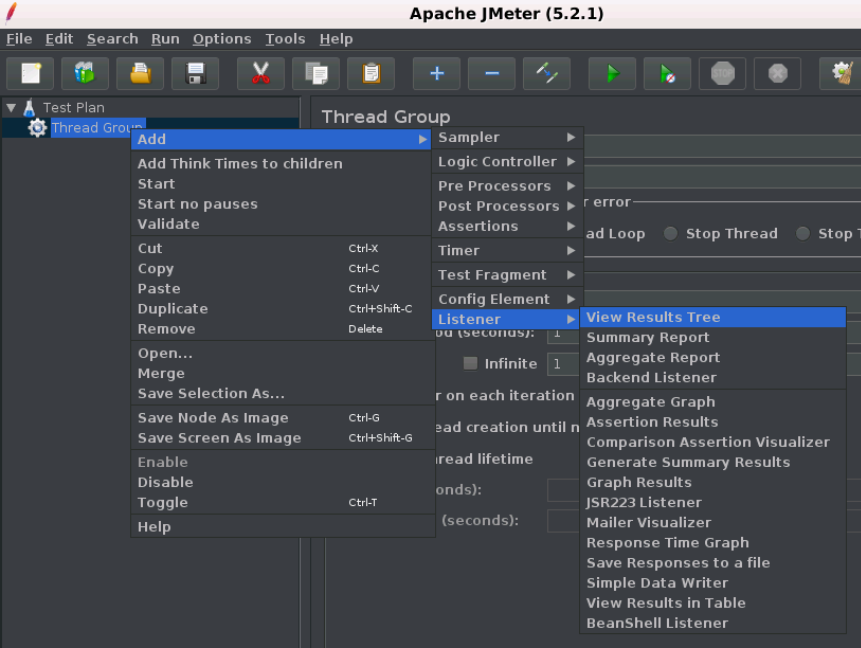Click the red scissors Cut toolbar icon

[261, 73]
